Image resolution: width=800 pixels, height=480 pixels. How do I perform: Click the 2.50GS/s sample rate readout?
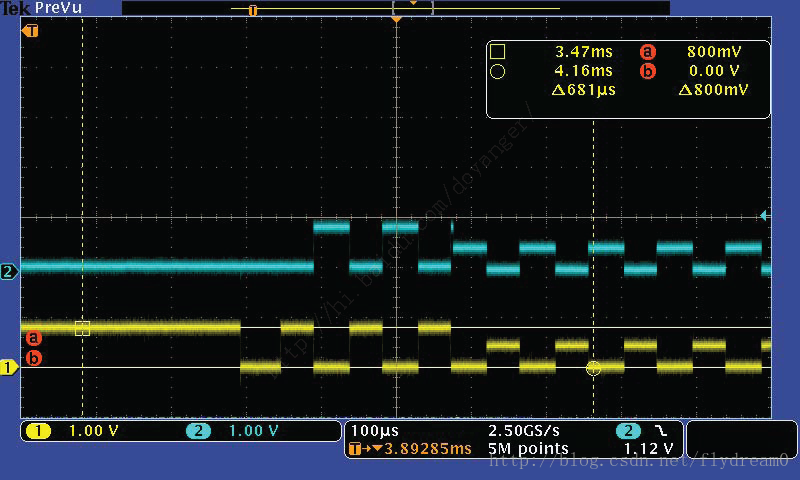[524, 431]
